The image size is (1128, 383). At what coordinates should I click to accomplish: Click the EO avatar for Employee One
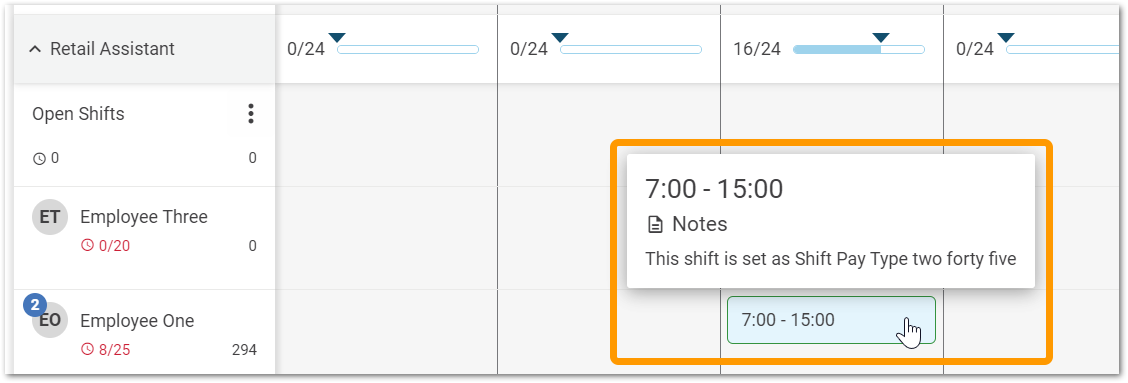pos(50,320)
